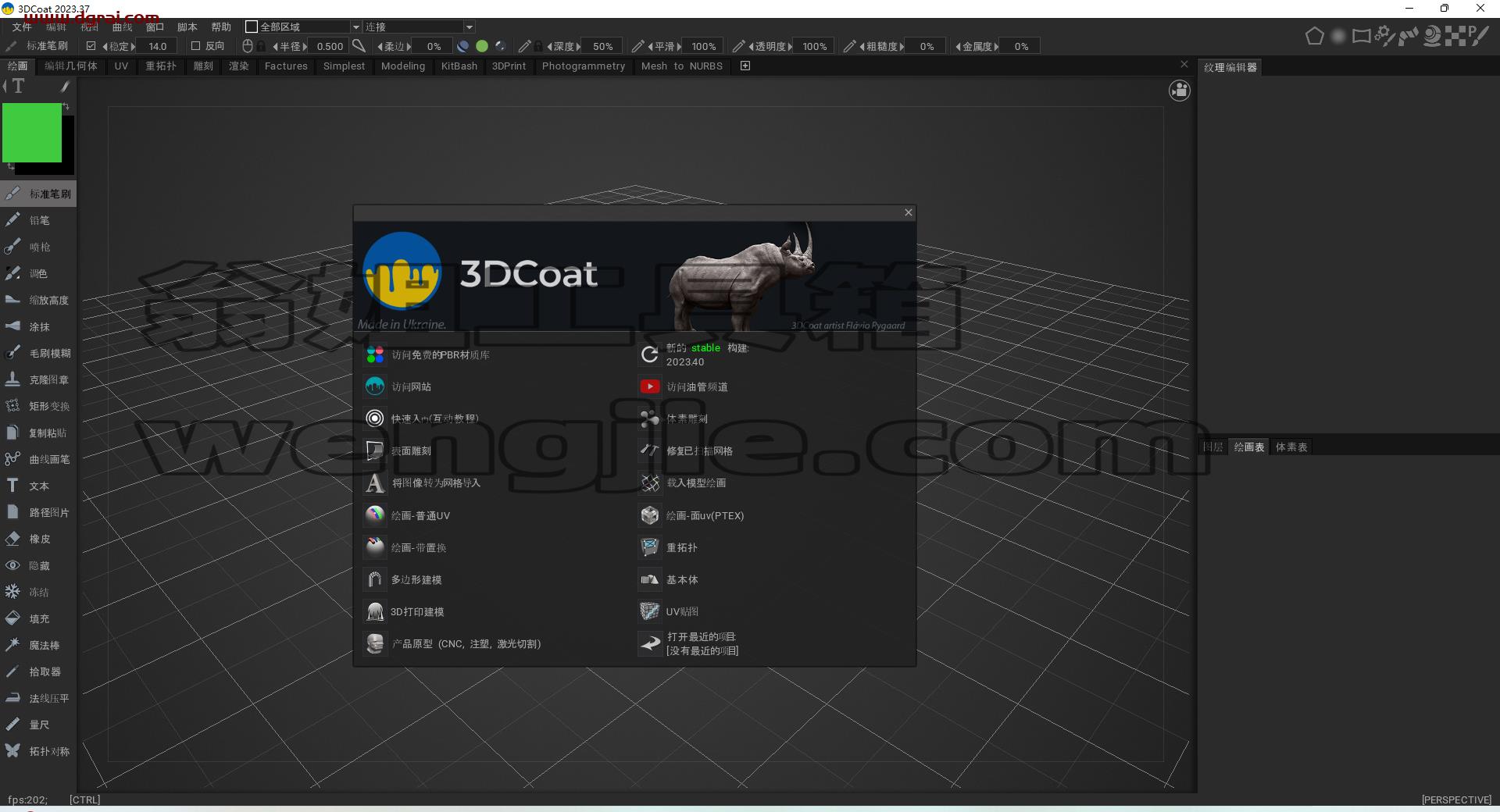Click the plus button after Mesh to NURBS tab
This screenshot has width=1500, height=812.
[x=745, y=66]
